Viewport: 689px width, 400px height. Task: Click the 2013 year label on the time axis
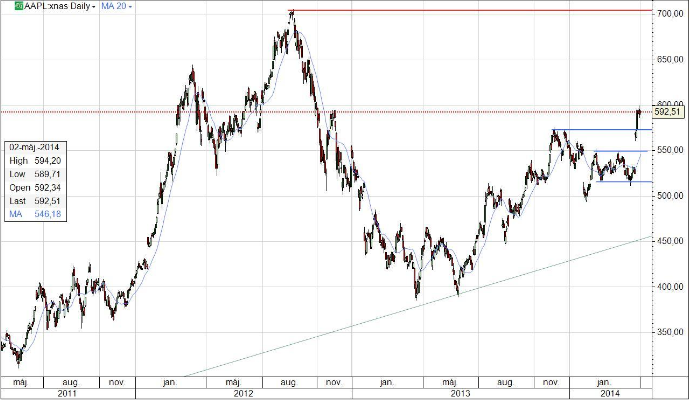point(460,393)
